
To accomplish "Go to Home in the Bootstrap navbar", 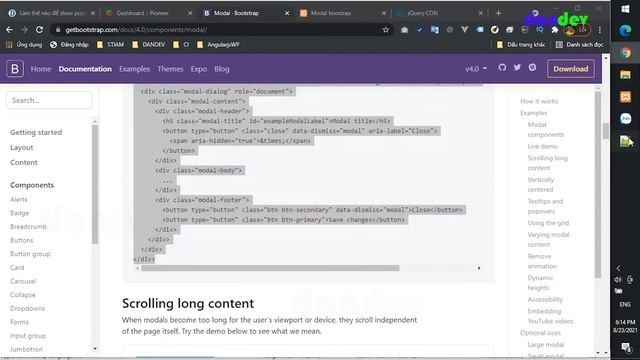I will pyautogui.click(x=41, y=69).
